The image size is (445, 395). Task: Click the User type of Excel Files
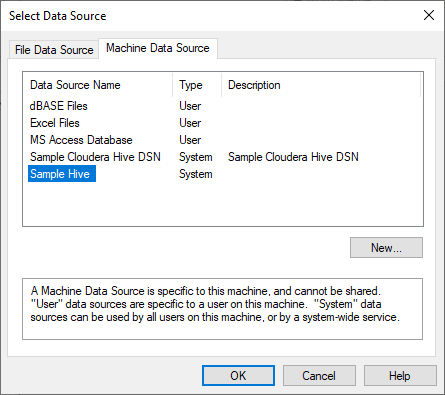[190, 123]
